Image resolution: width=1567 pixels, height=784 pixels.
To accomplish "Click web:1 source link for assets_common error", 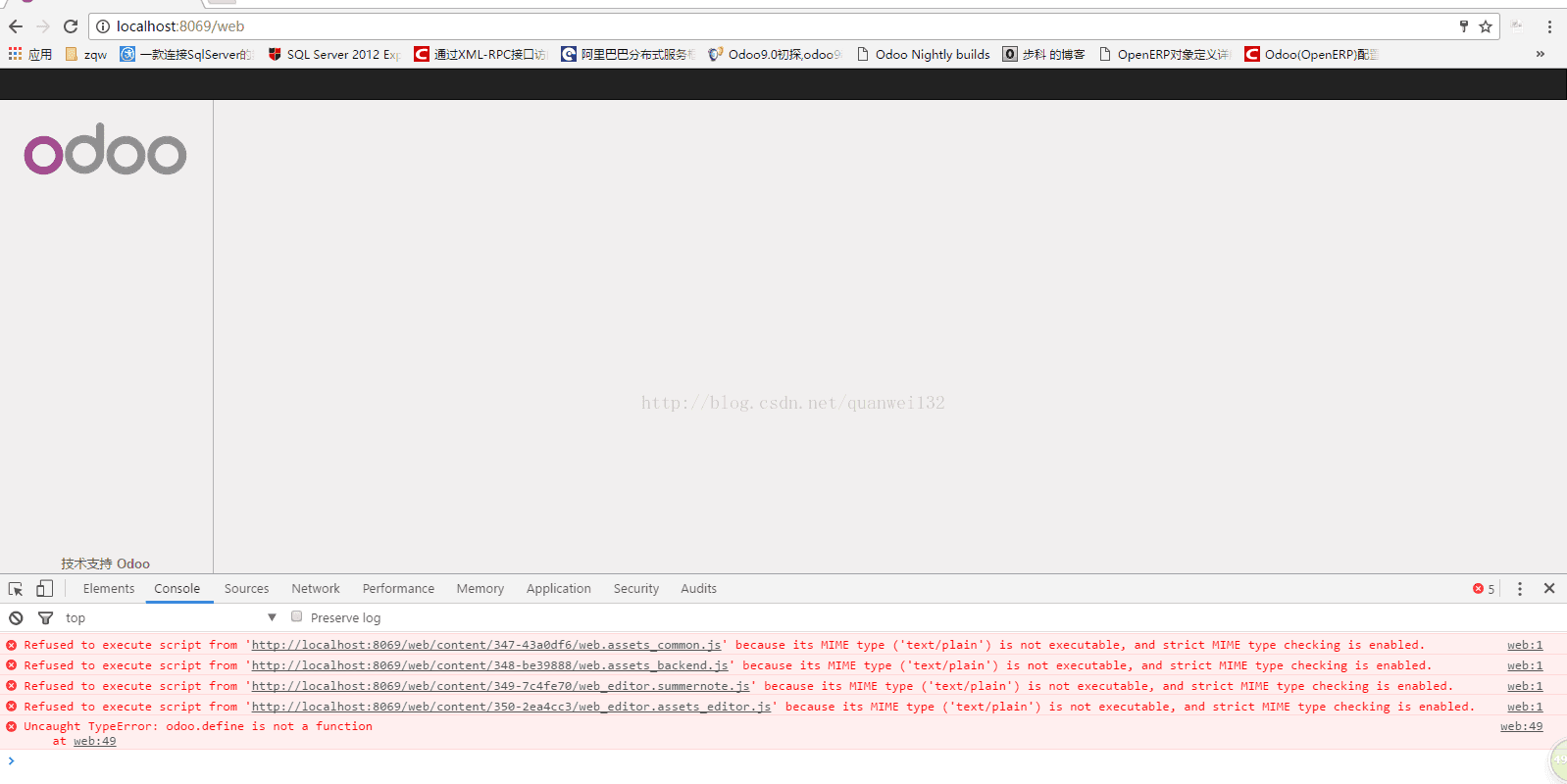I will [x=1525, y=645].
